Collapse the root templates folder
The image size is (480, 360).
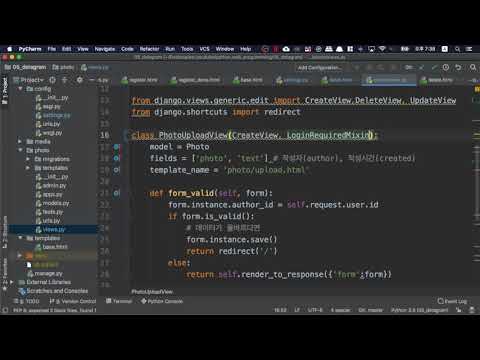(x=20, y=238)
